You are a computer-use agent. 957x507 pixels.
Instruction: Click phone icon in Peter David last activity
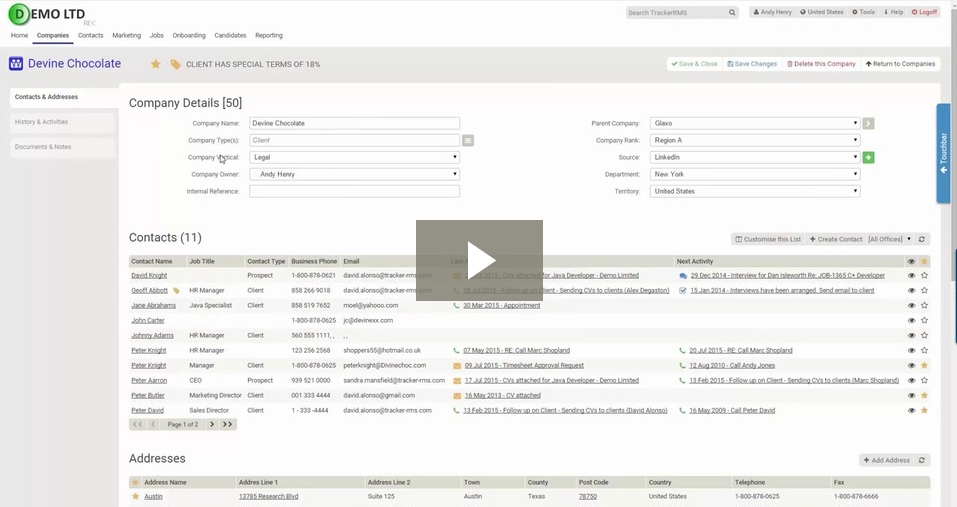click(x=456, y=411)
